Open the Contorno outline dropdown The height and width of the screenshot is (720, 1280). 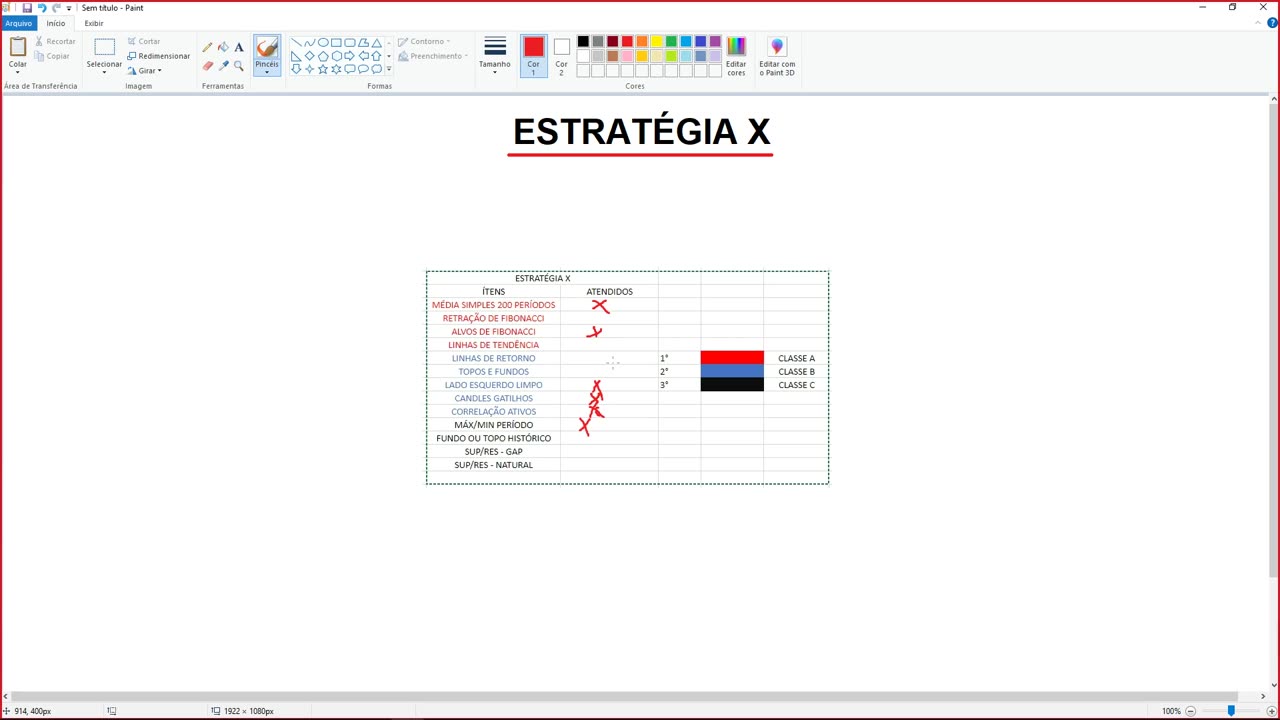[x=424, y=41]
